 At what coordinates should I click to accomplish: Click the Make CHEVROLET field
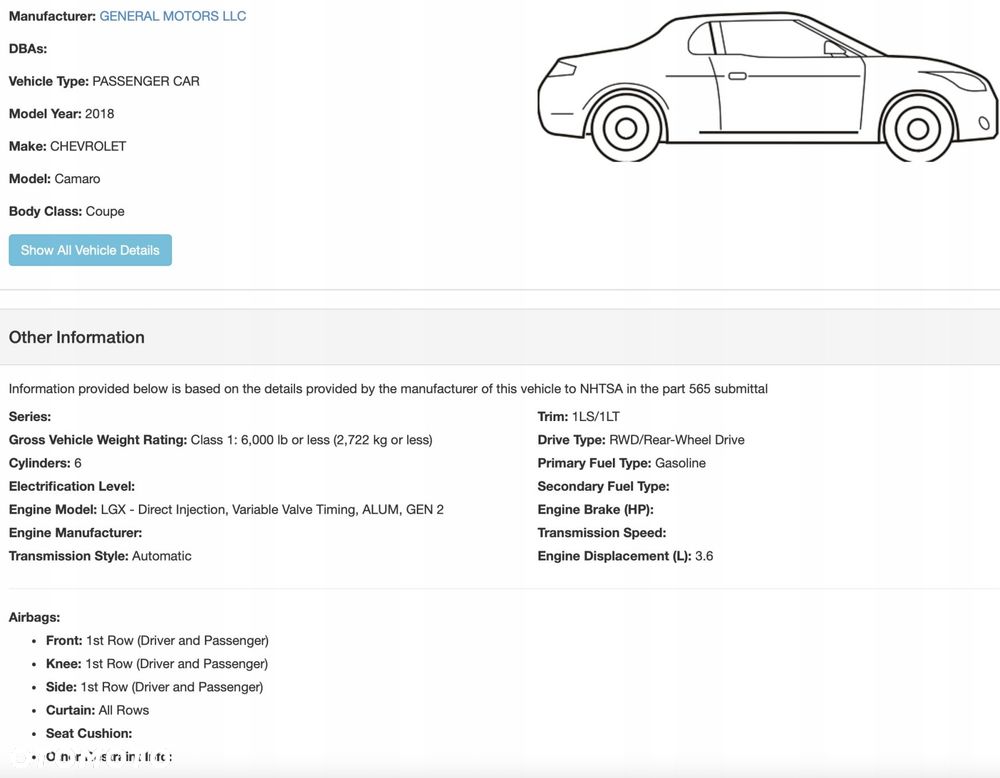pyautogui.click(x=68, y=146)
